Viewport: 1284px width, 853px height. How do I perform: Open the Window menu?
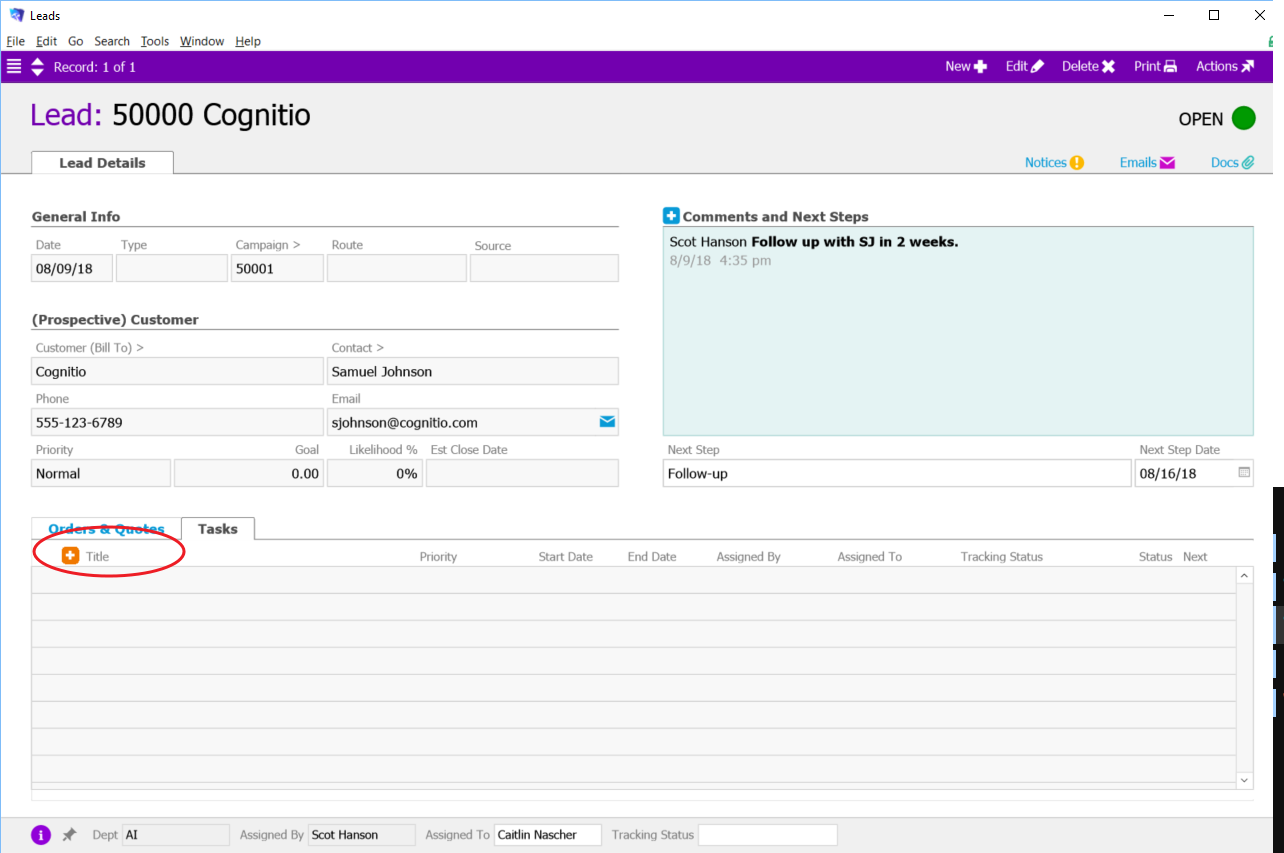tap(202, 41)
